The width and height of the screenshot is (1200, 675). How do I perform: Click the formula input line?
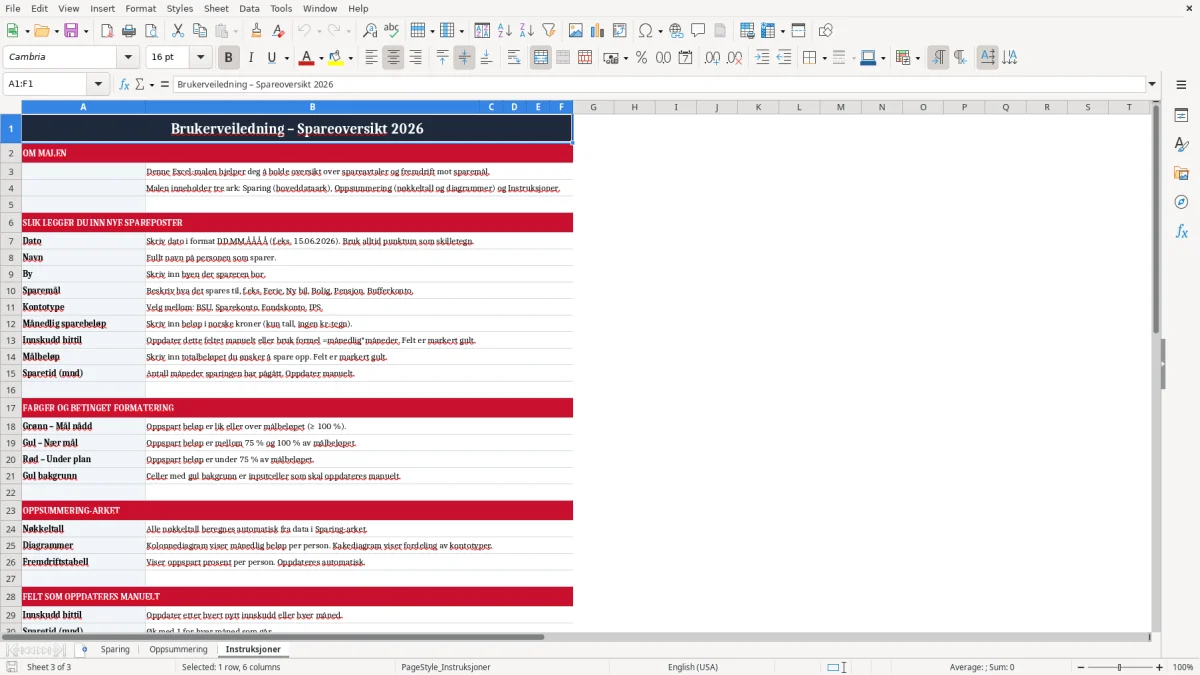(x=658, y=84)
